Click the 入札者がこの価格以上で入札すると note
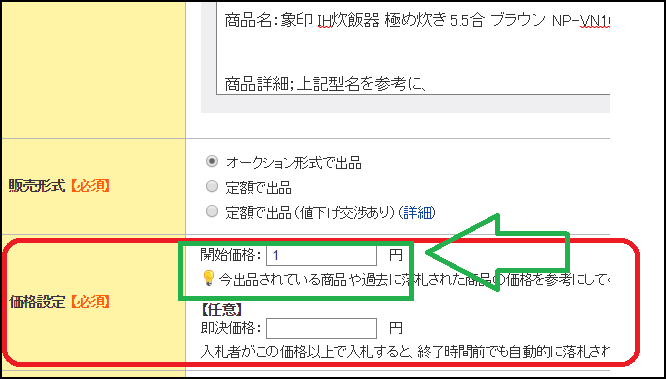 click(405, 352)
